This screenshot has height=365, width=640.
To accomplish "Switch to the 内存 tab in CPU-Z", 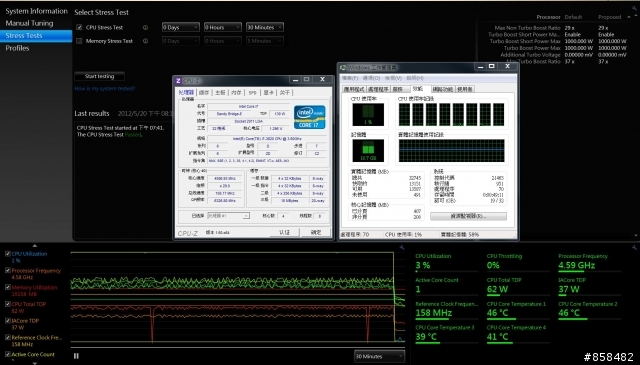I will pyautogui.click(x=236, y=93).
